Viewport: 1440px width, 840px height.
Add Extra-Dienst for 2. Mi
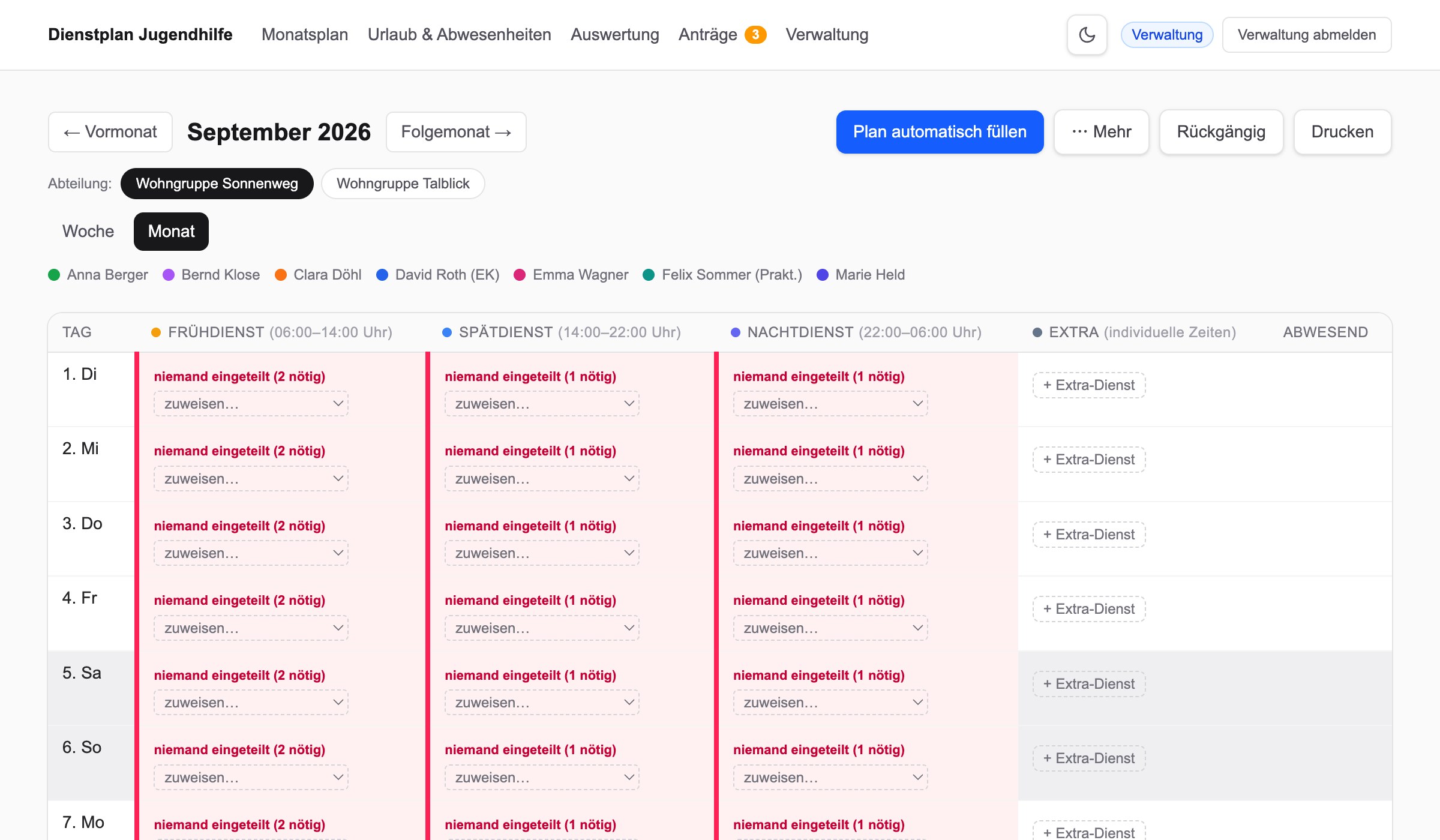(x=1089, y=460)
